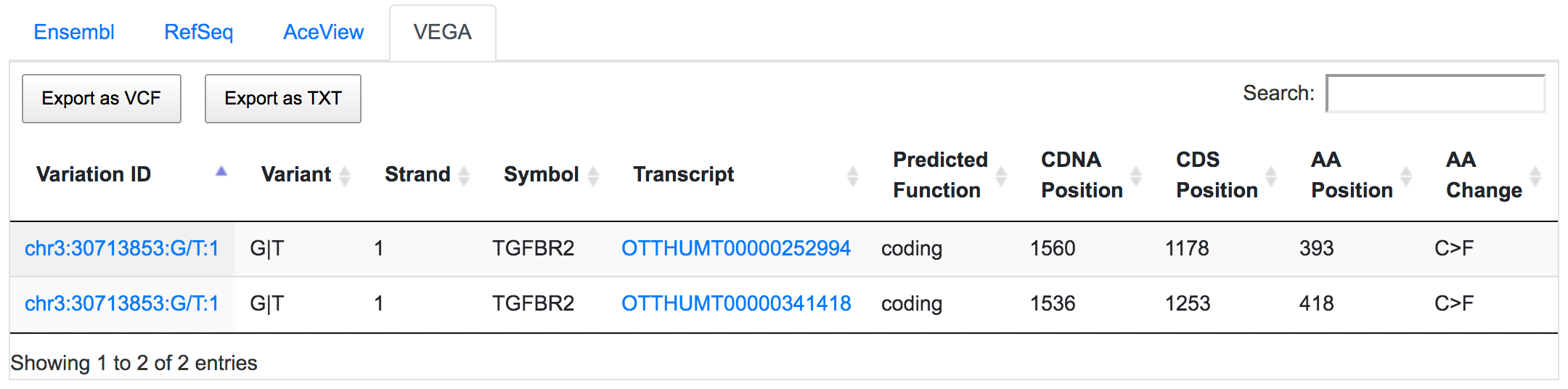Click Export as TXT button
Image resolution: width=1568 pixels, height=389 pixels.
[x=283, y=99]
